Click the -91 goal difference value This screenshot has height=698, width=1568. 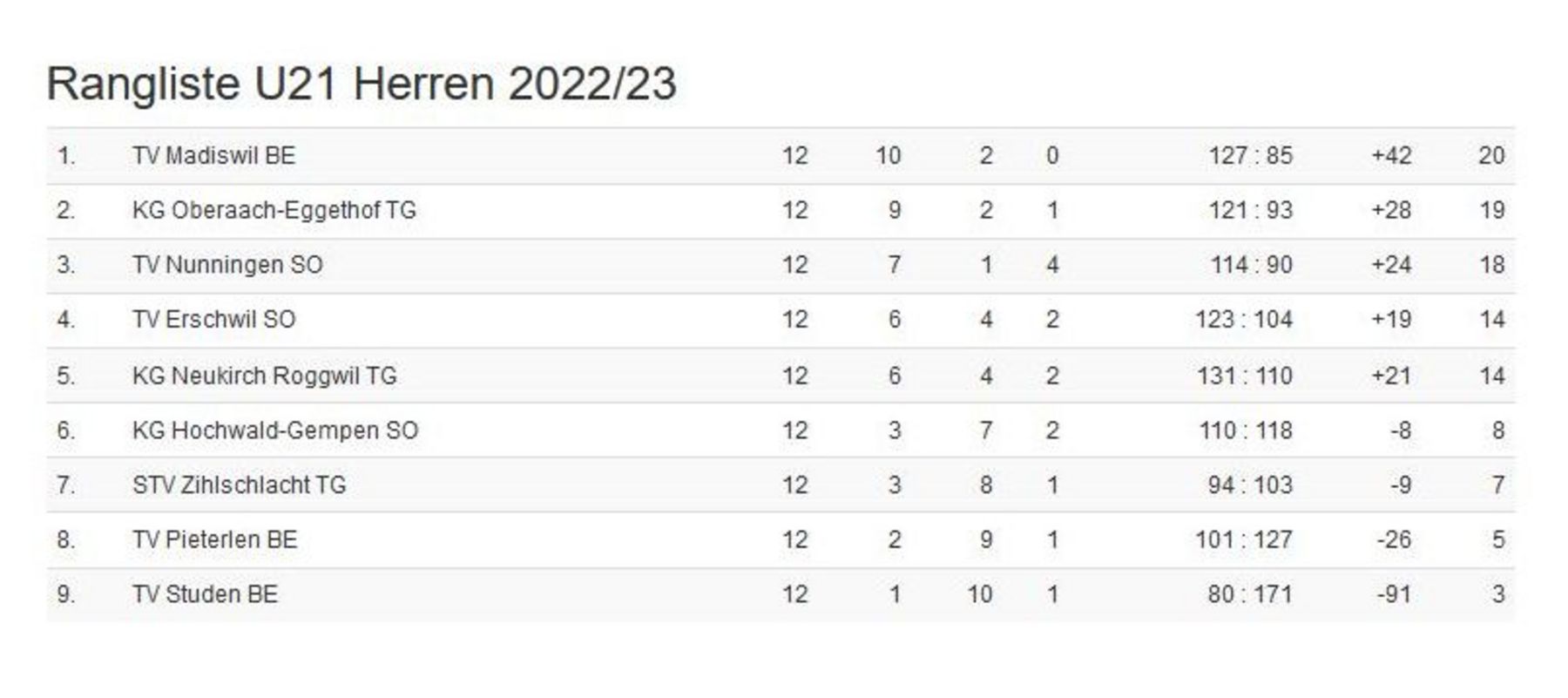(x=1394, y=594)
